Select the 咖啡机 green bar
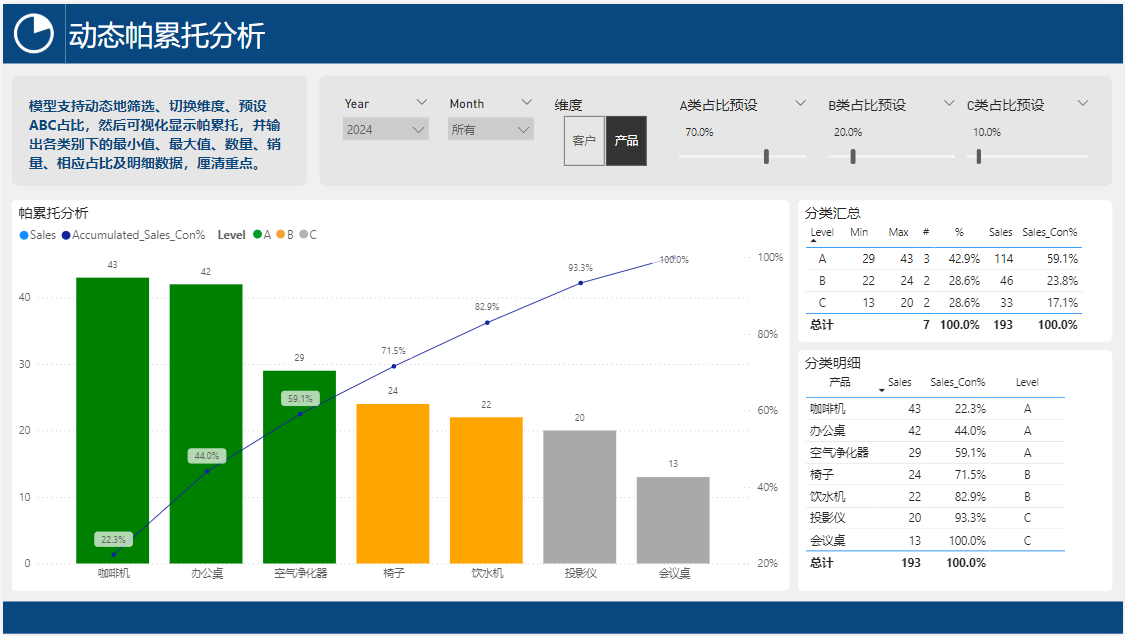The height and width of the screenshot is (637, 1125). click(113, 420)
